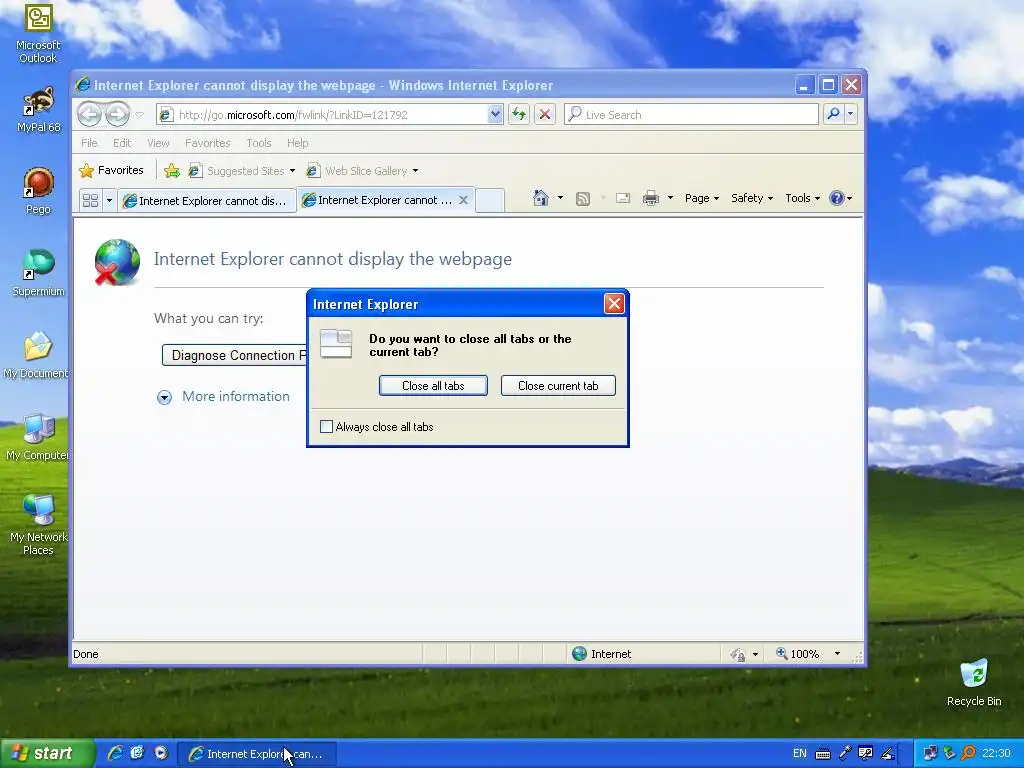The image size is (1024, 768).
Task: Open the Help menu
Action: point(297,143)
